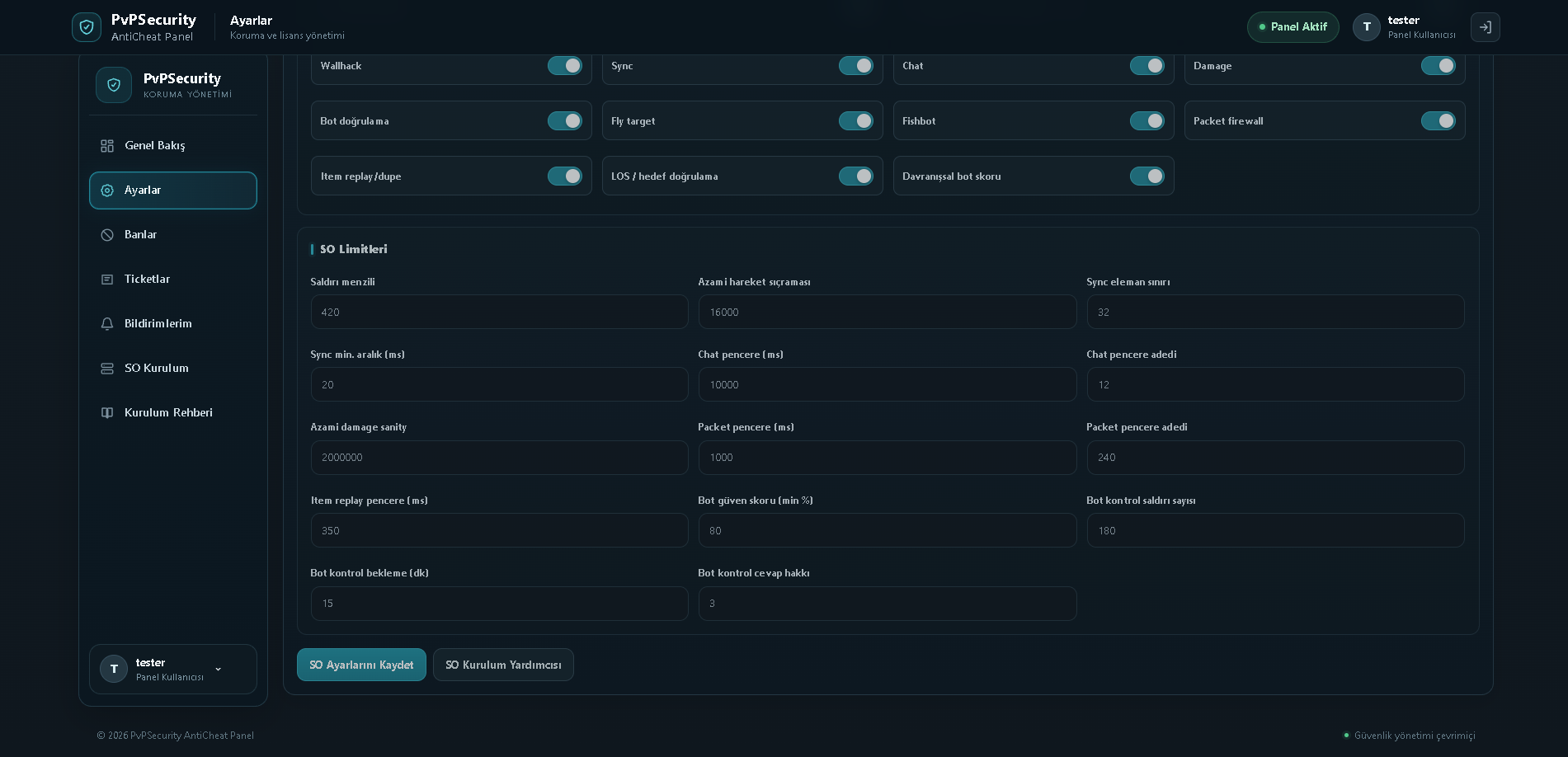The image size is (1568, 757).
Task: Click the Panel Aktif status badge
Action: tap(1293, 27)
